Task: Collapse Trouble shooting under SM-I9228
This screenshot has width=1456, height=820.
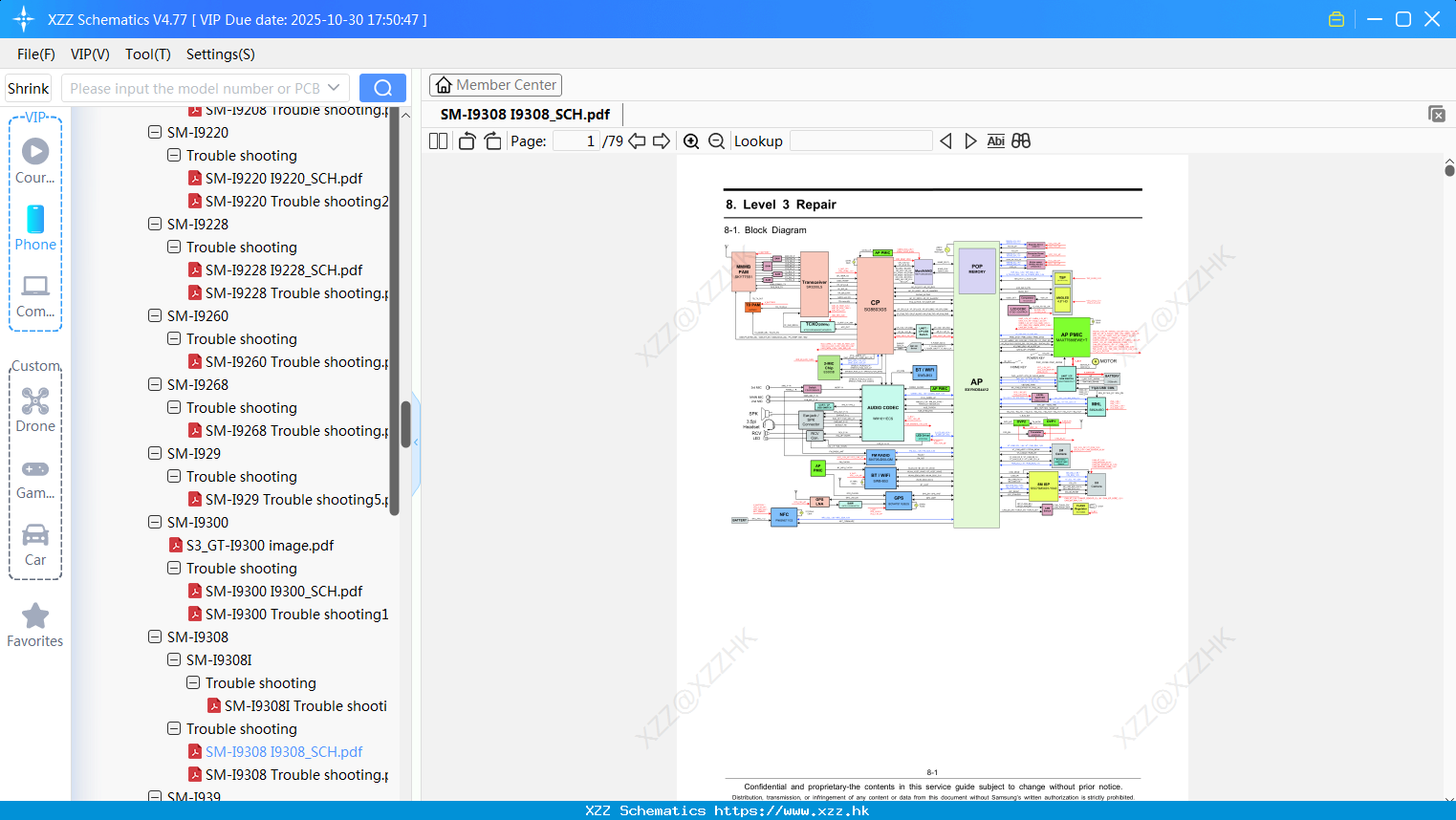Action: [x=174, y=247]
